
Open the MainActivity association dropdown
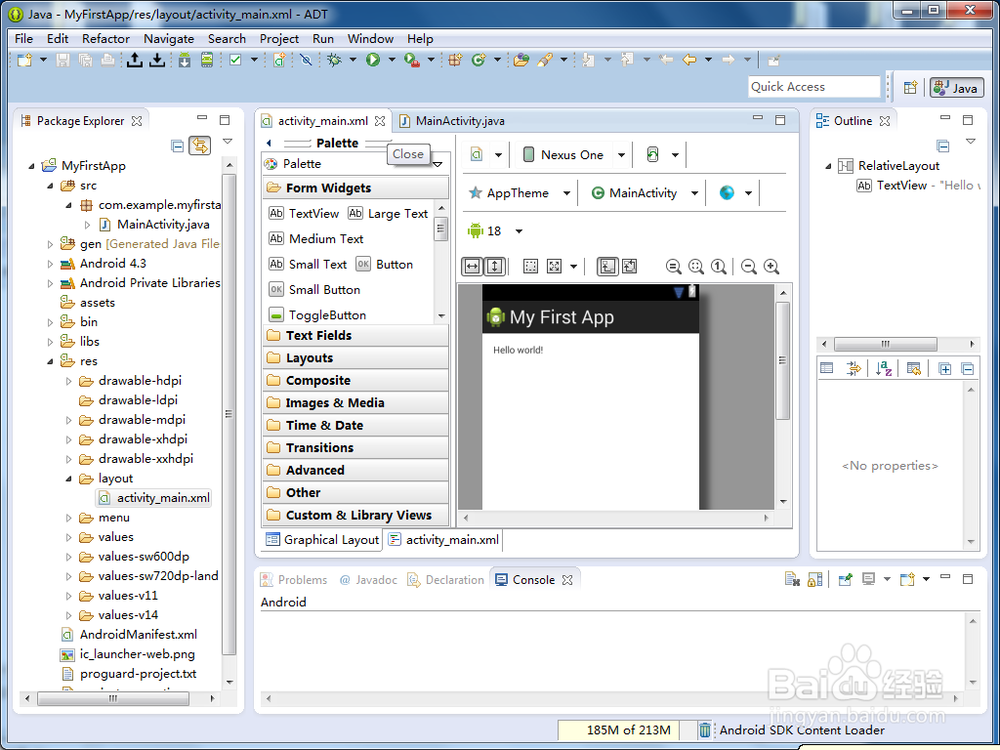coord(695,193)
